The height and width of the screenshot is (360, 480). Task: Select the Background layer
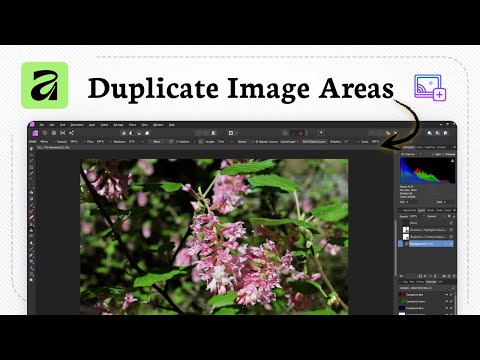click(426, 244)
